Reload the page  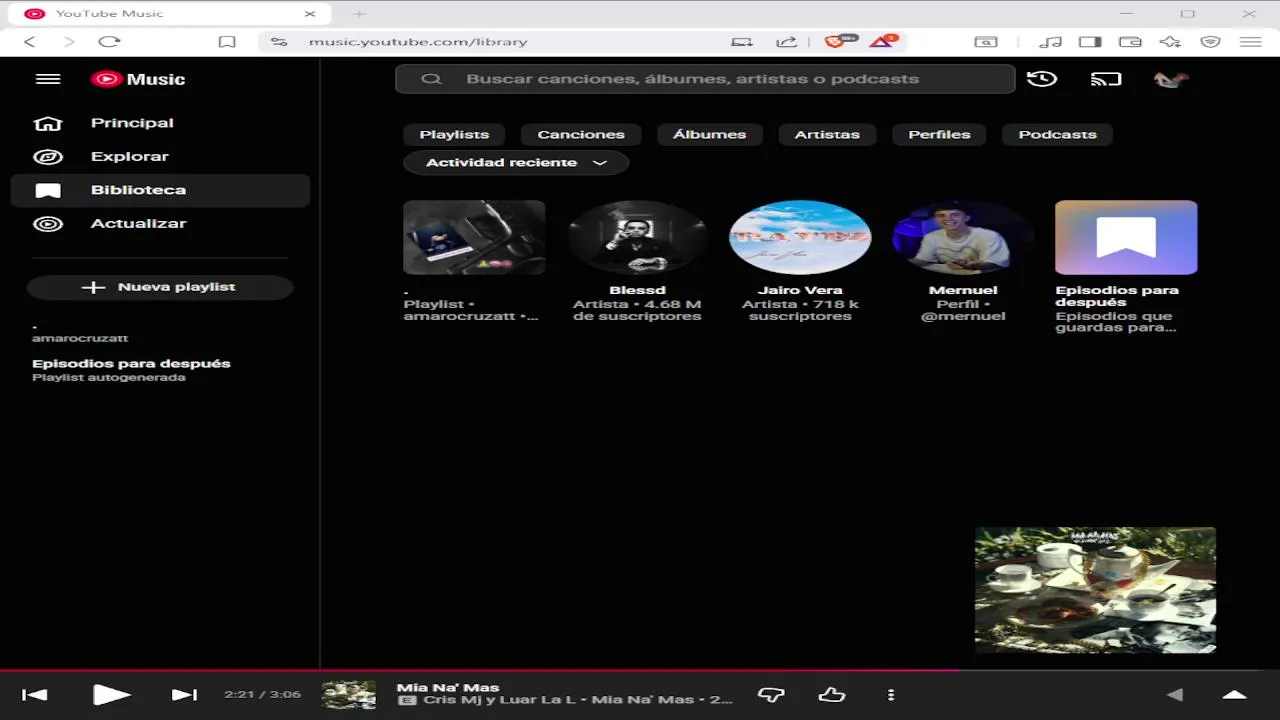[109, 42]
